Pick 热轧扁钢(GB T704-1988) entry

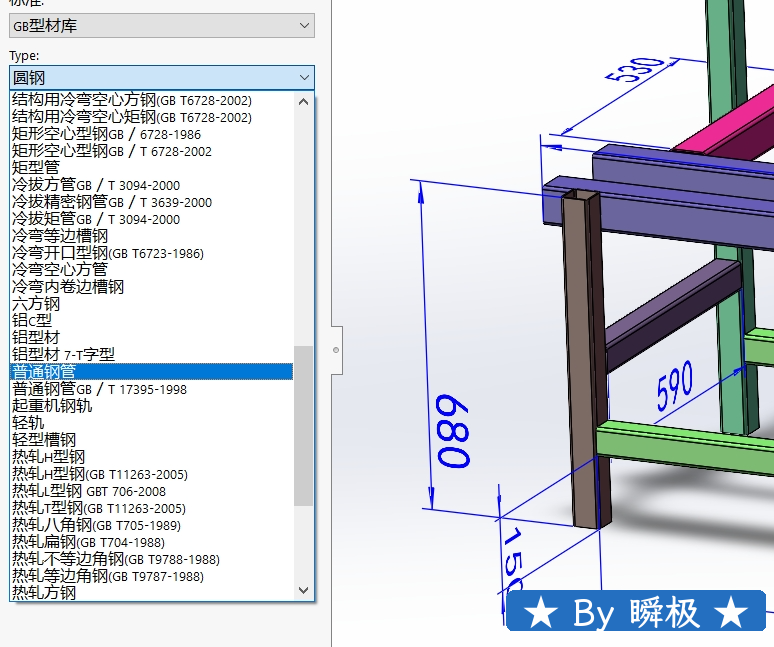pyautogui.click(x=88, y=542)
